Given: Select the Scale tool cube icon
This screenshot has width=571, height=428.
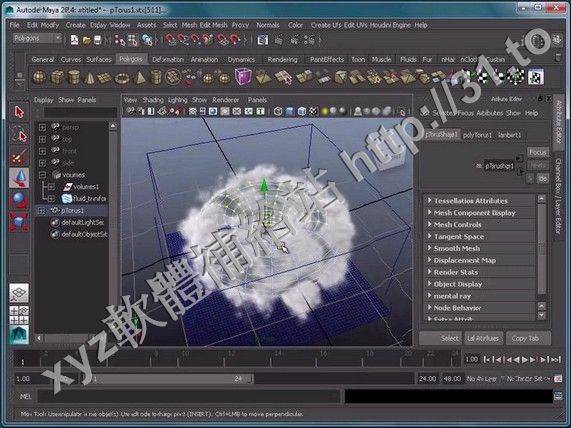Looking at the screenshot, I should point(19,222).
